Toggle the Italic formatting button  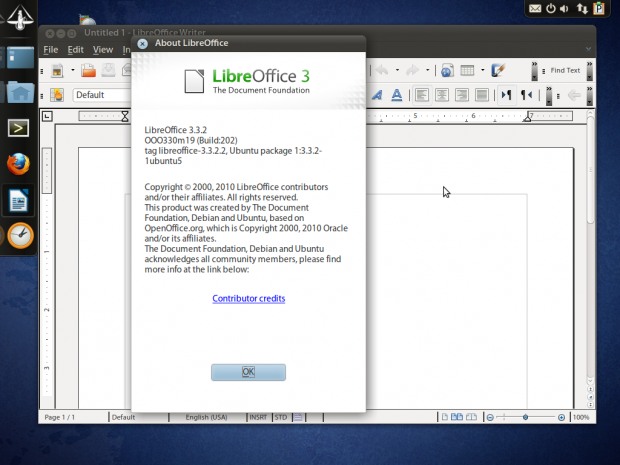(x=377, y=95)
